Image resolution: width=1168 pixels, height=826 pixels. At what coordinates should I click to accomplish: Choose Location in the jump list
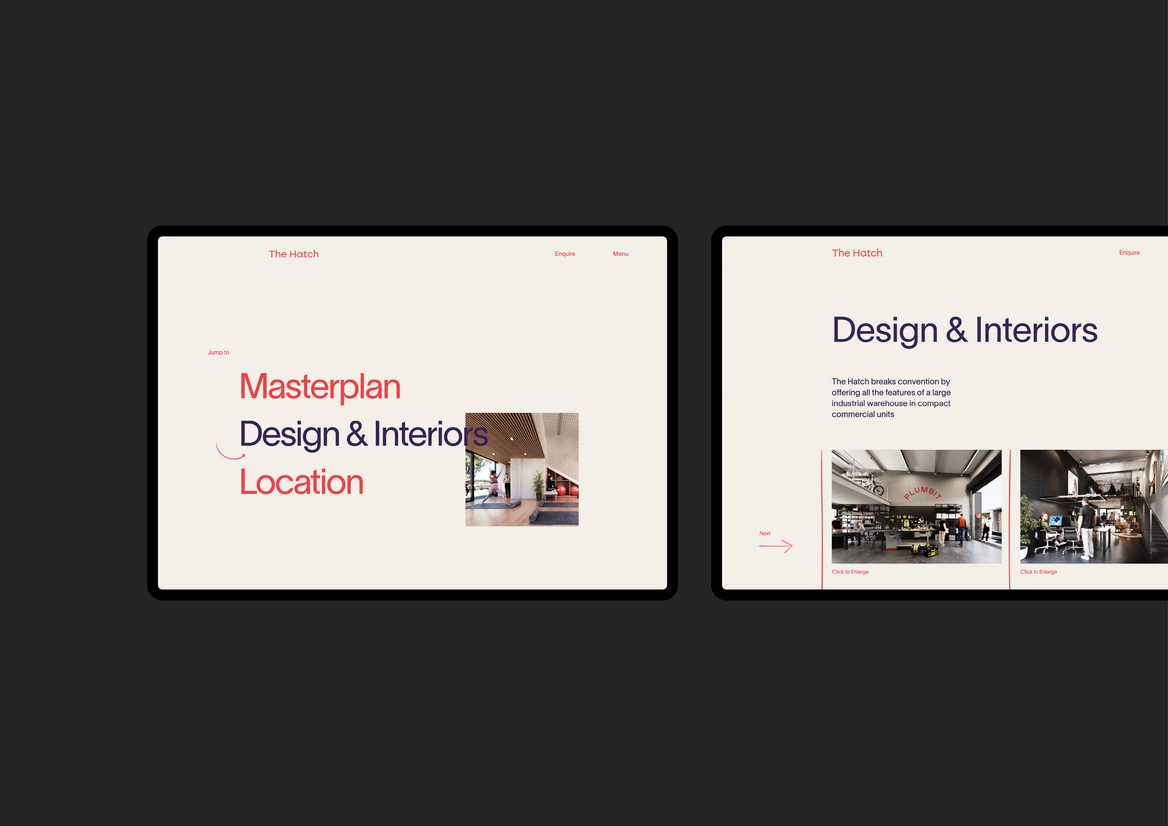[301, 482]
